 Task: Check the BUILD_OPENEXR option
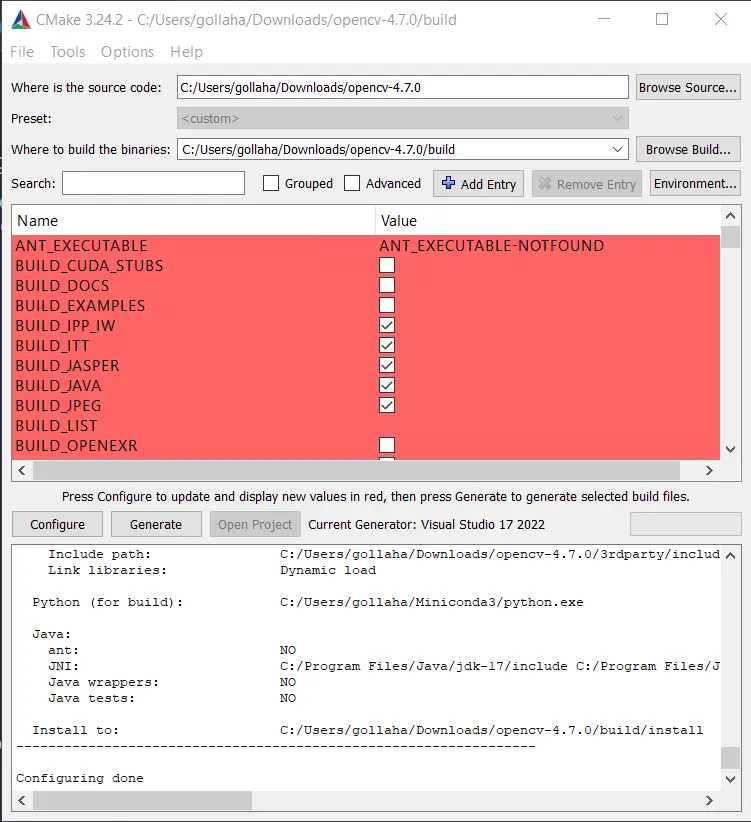(x=387, y=445)
